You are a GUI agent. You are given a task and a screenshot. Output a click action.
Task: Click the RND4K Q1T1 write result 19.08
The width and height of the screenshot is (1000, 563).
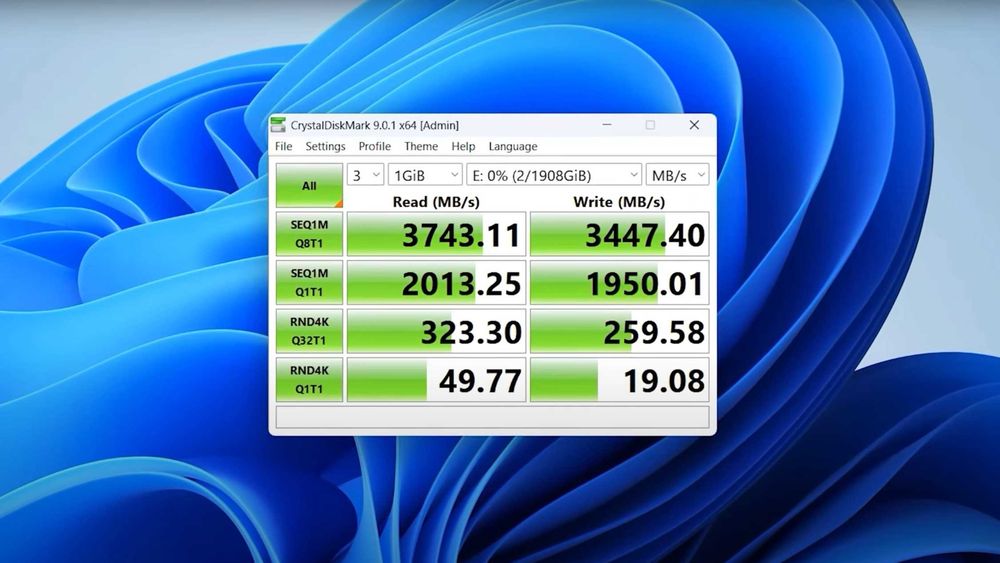coord(619,379)
